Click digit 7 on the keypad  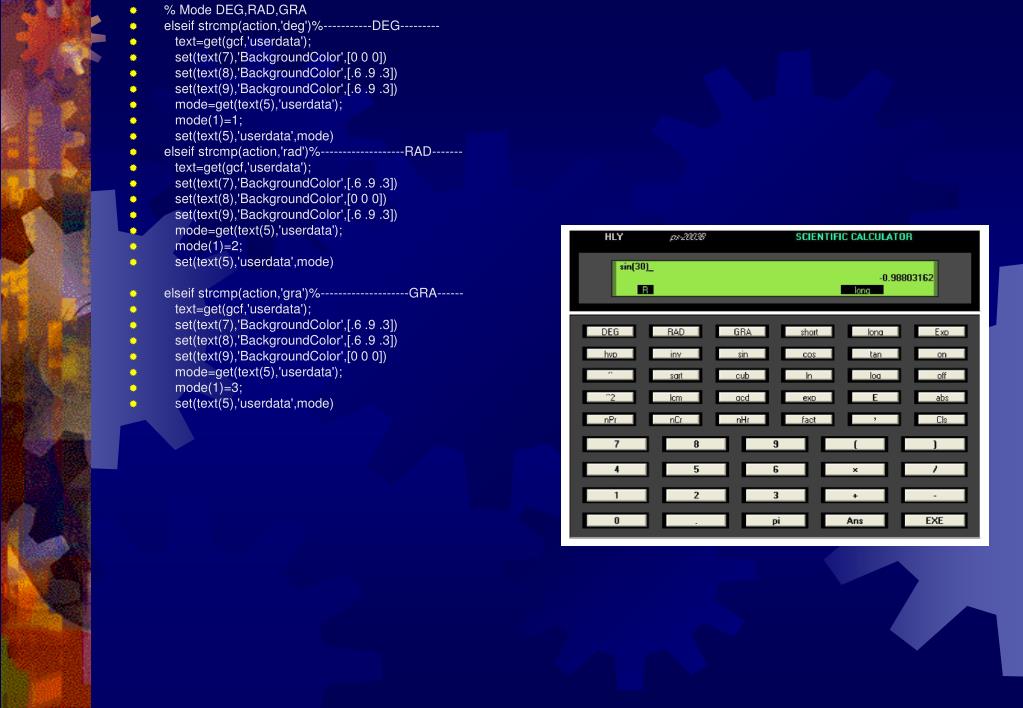pyautogui.click(x=617, y=444)
